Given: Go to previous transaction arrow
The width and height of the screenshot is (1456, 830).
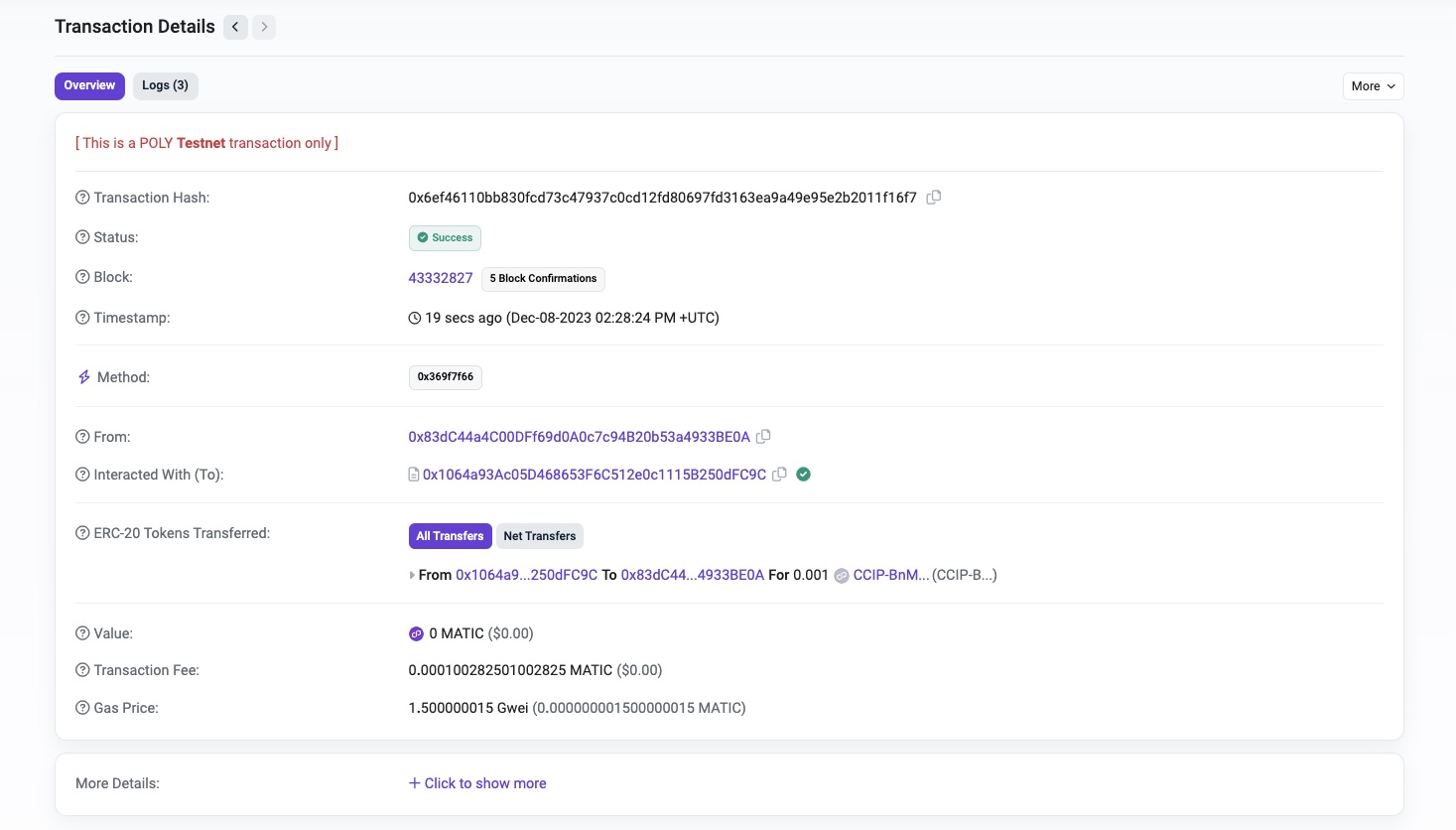Looking at the screenshot, I should 235,27.
